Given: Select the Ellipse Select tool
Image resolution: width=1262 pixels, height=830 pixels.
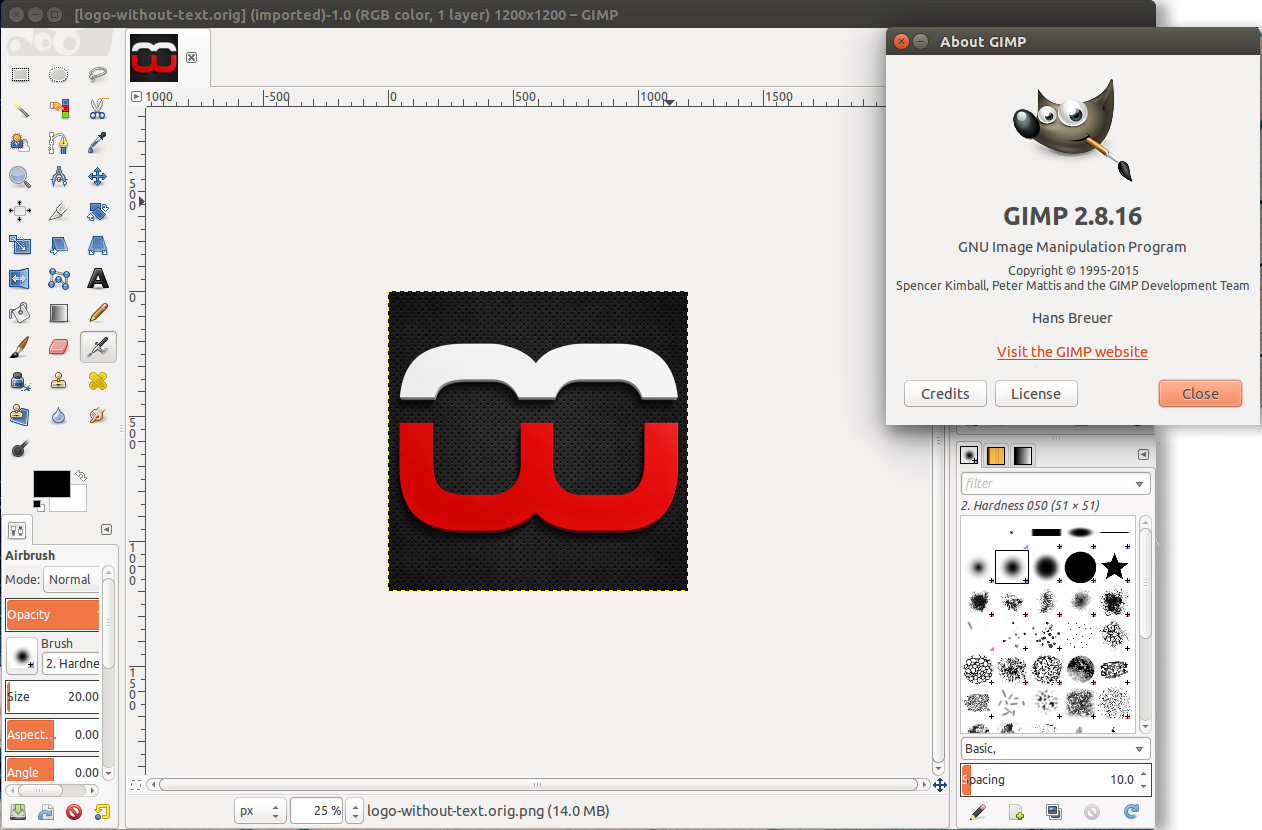Looking at the screenshot, I should pos(59,74).
